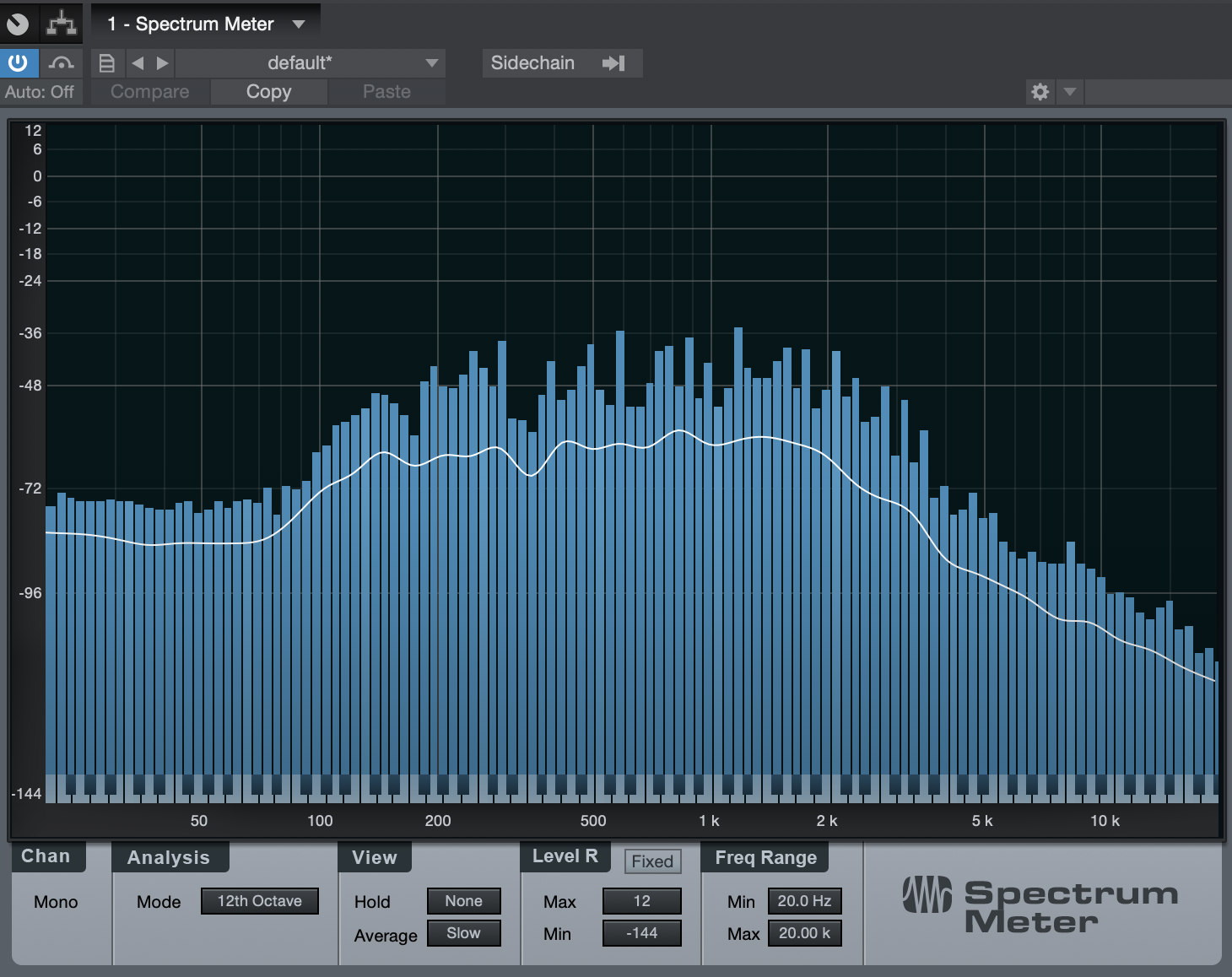
Task: Click the Auto: Off automation button
Action: pyautogui.click(x=40, y=92)
